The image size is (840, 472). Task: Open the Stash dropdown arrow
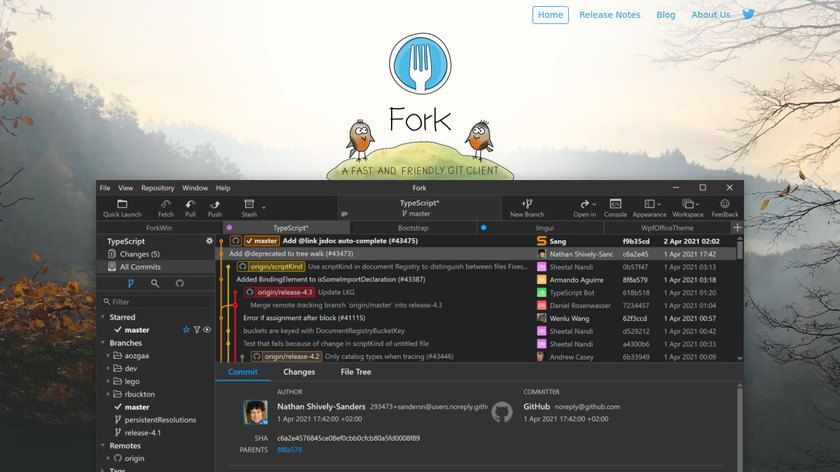pos(264,207)
